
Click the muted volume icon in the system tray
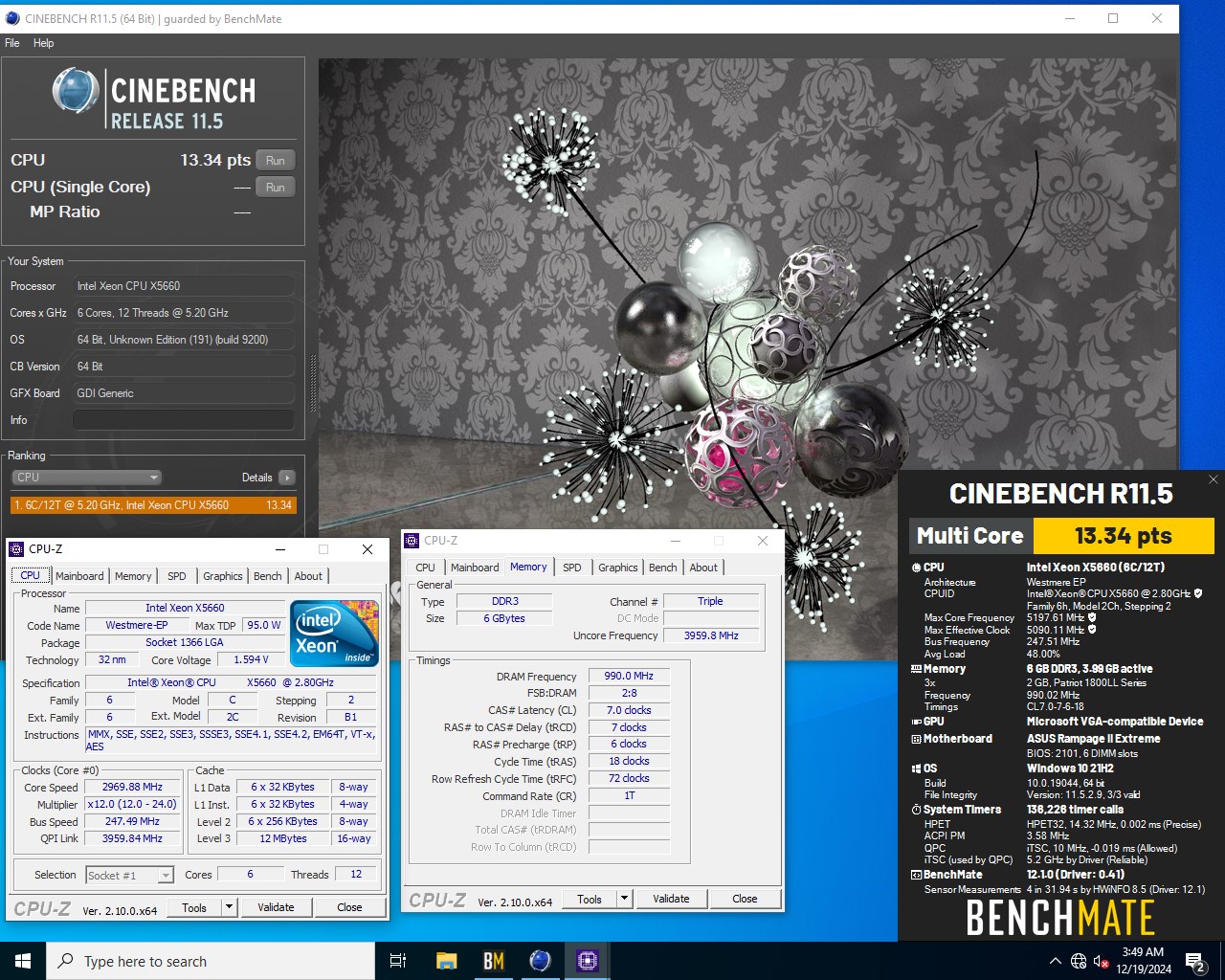pos(1102,961)
